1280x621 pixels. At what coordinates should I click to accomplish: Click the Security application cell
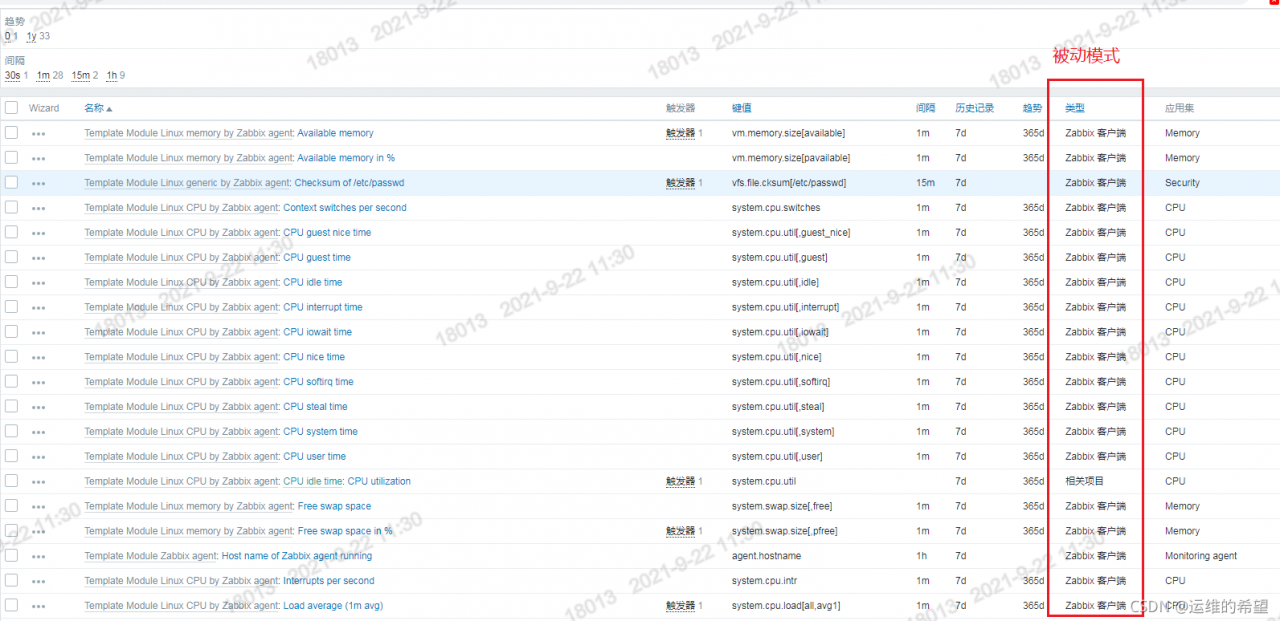(x=1182, y=183)
